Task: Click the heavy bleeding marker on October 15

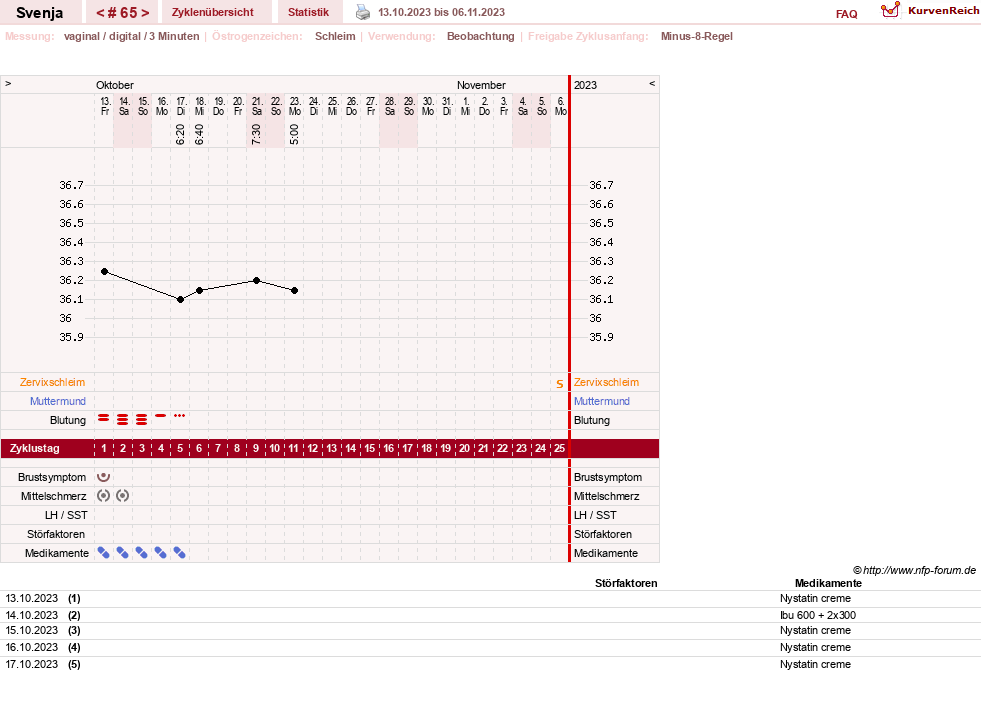Action: 141,419
